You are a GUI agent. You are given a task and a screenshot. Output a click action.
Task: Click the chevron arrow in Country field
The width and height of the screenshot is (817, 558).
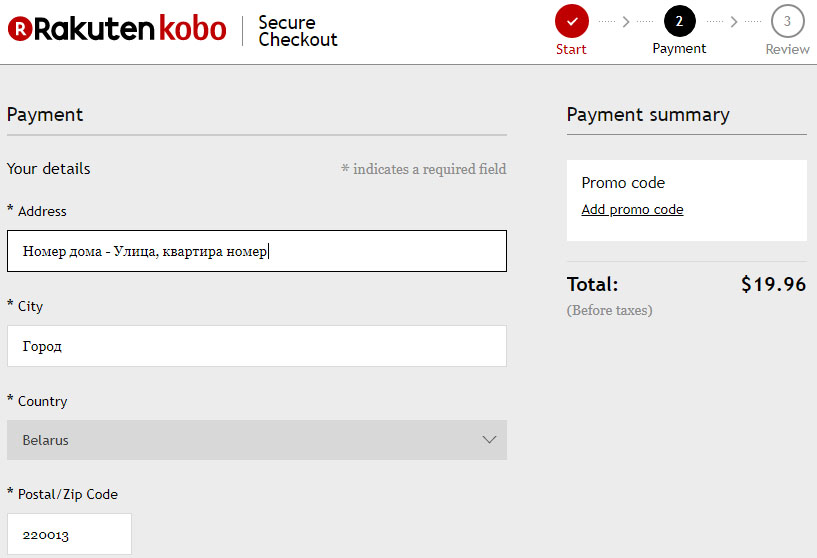489,440
